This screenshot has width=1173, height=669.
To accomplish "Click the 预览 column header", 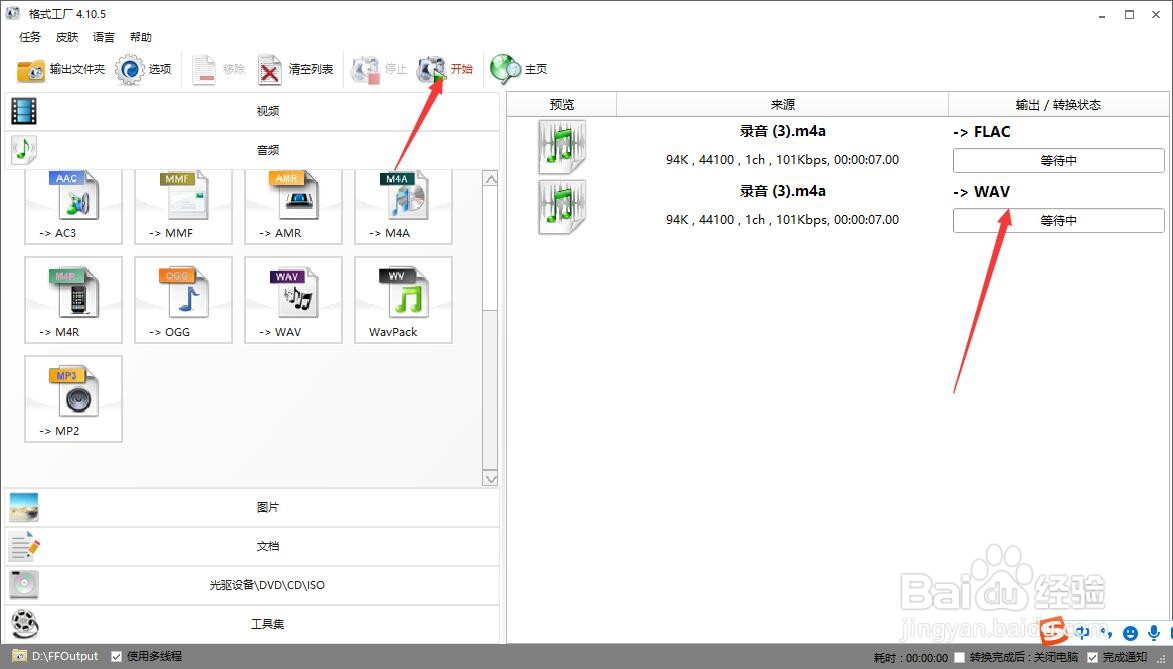I will 562,105.
